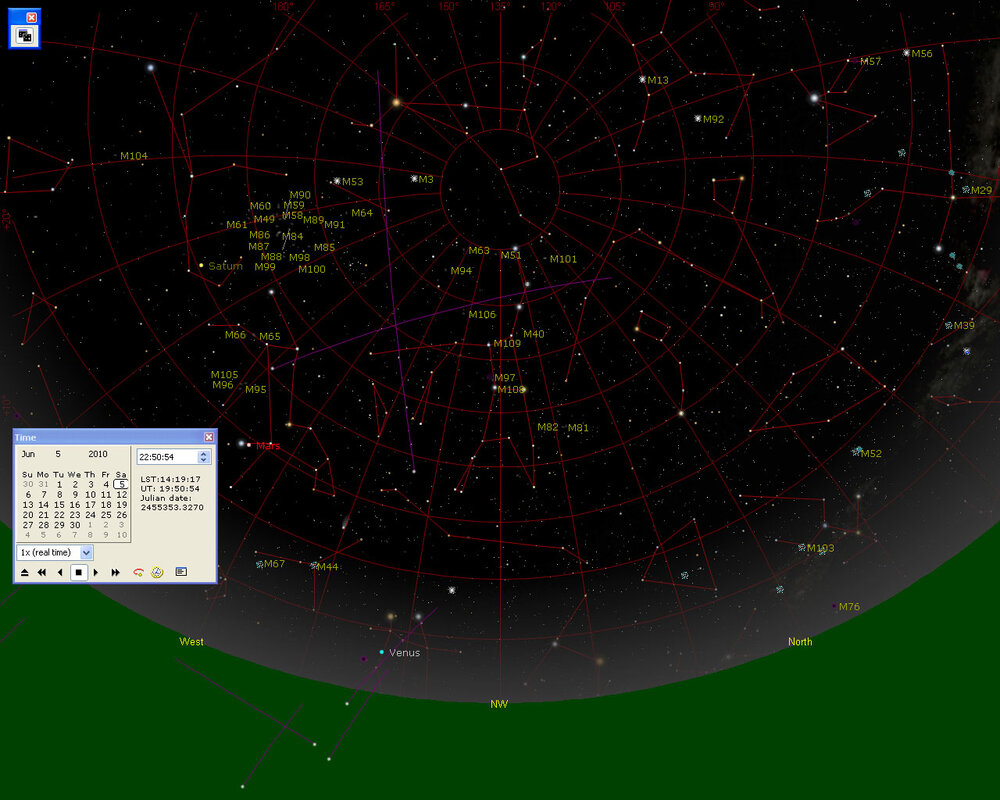Click the eject-style reset time icon
Viewport: 1000px width, 800px height.
tap(24, 572)
